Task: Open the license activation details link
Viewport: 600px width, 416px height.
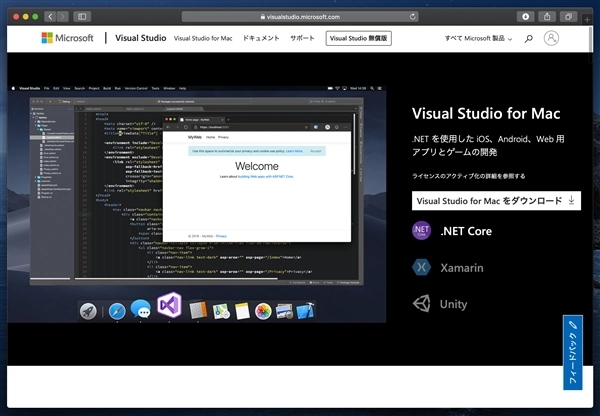Action: click(468, 176)
